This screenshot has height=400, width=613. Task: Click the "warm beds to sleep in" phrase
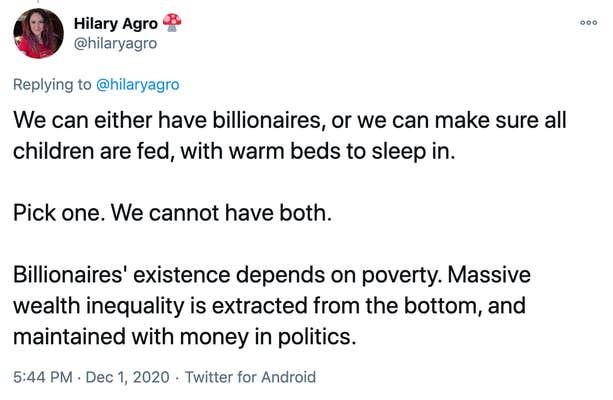coord(342,151)
